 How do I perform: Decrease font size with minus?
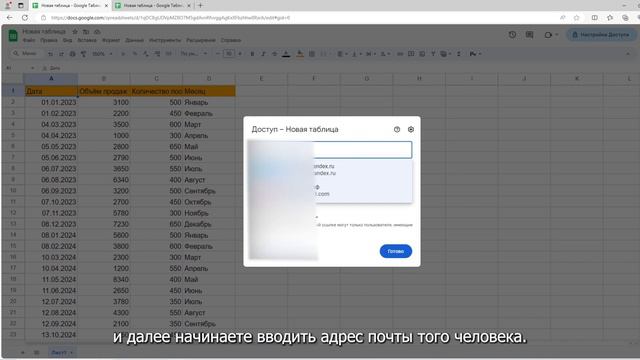[x=218, y=54]
